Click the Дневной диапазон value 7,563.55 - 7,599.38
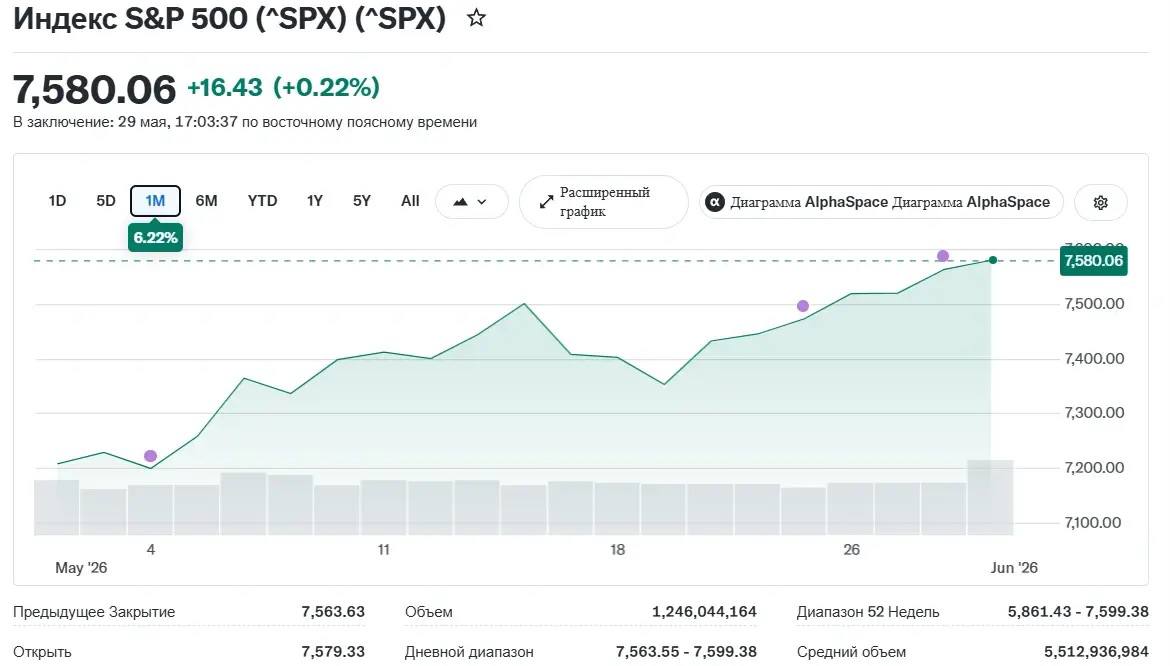This screenshot has height=666, width=1170. tap(686, 652)
